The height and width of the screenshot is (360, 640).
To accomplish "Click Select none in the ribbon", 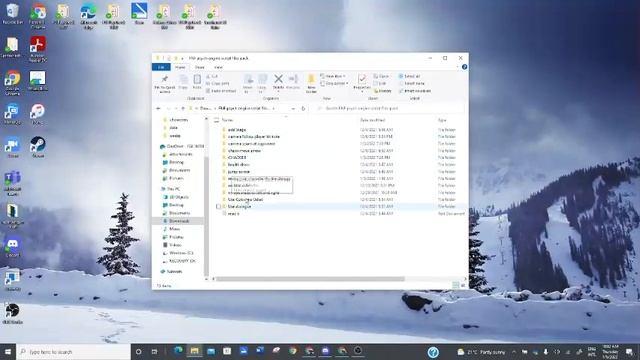I will [411, 83].
